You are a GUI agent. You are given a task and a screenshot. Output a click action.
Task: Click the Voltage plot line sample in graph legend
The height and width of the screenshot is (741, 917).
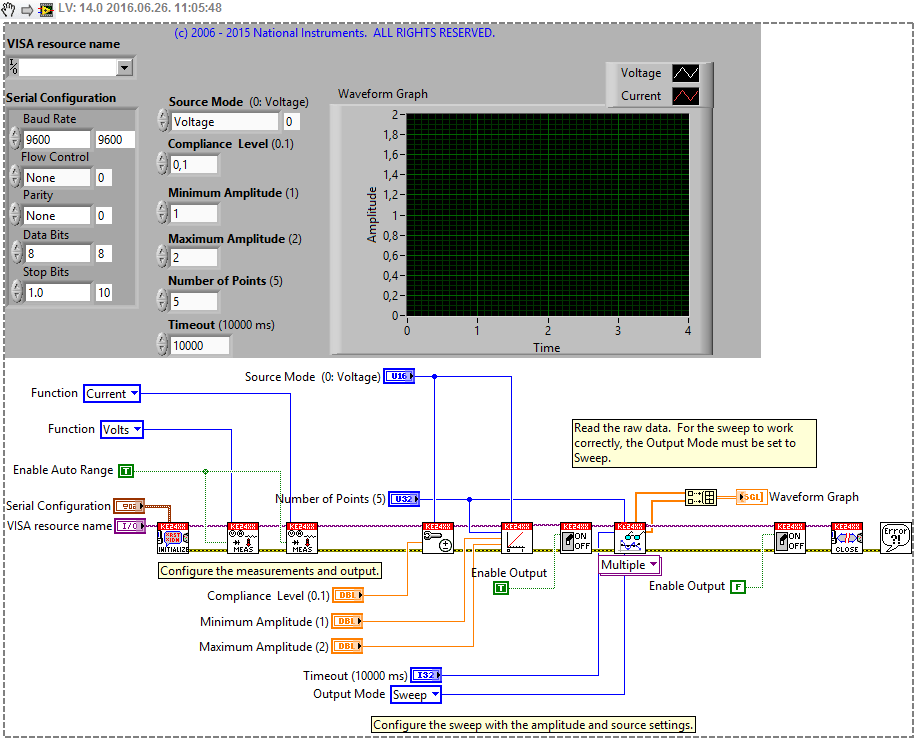pyautogui.click(x=687, y=73)
